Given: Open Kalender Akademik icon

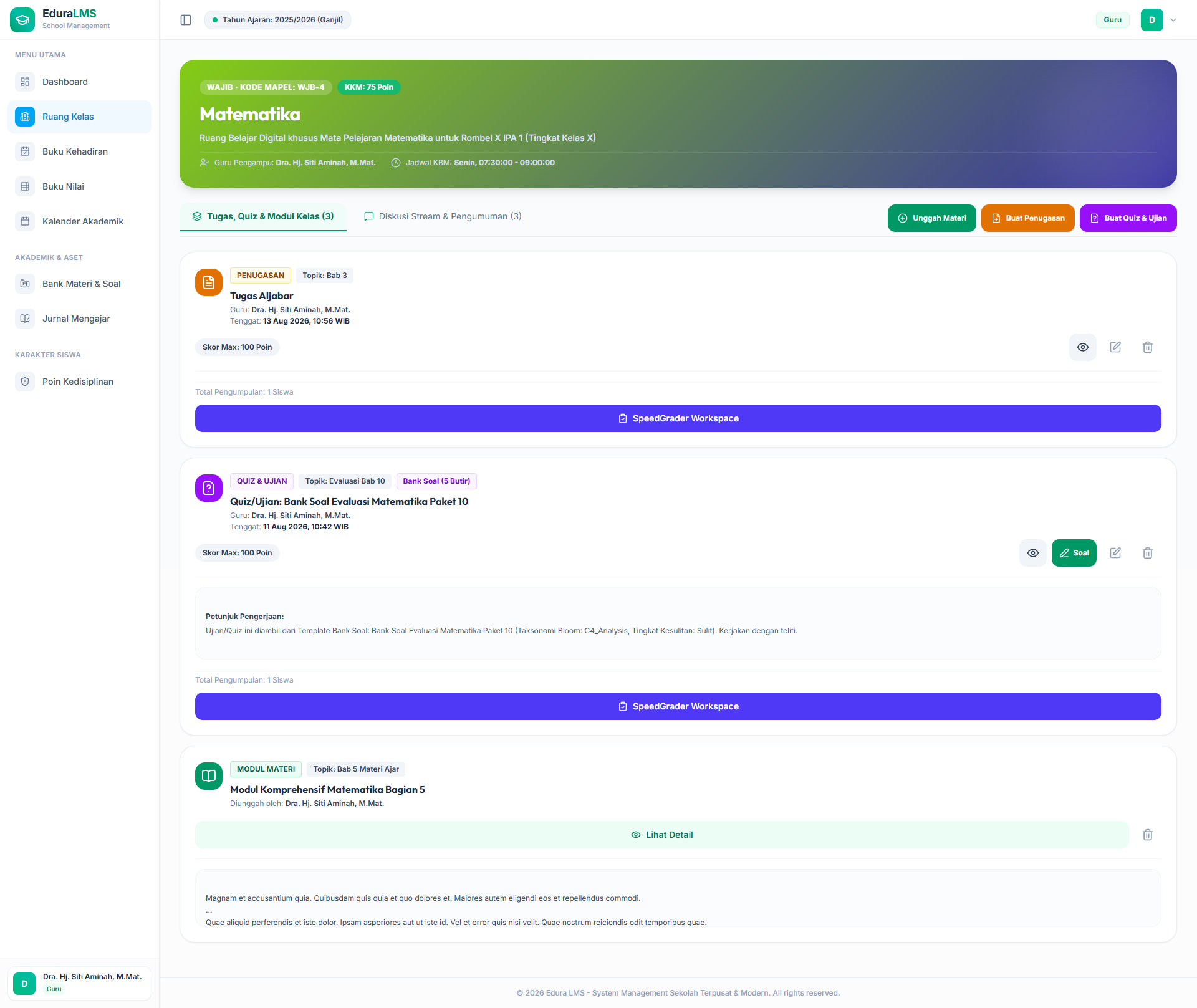Looking at the screenshot, I should [x=25, y=221].
